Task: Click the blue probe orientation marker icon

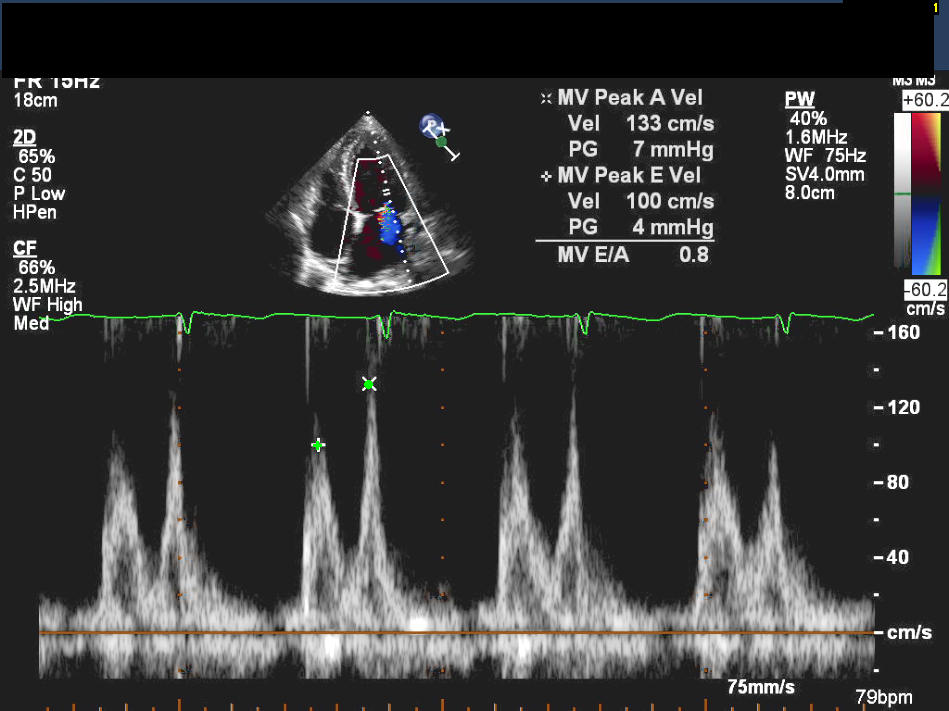Action: click(432, 126)
